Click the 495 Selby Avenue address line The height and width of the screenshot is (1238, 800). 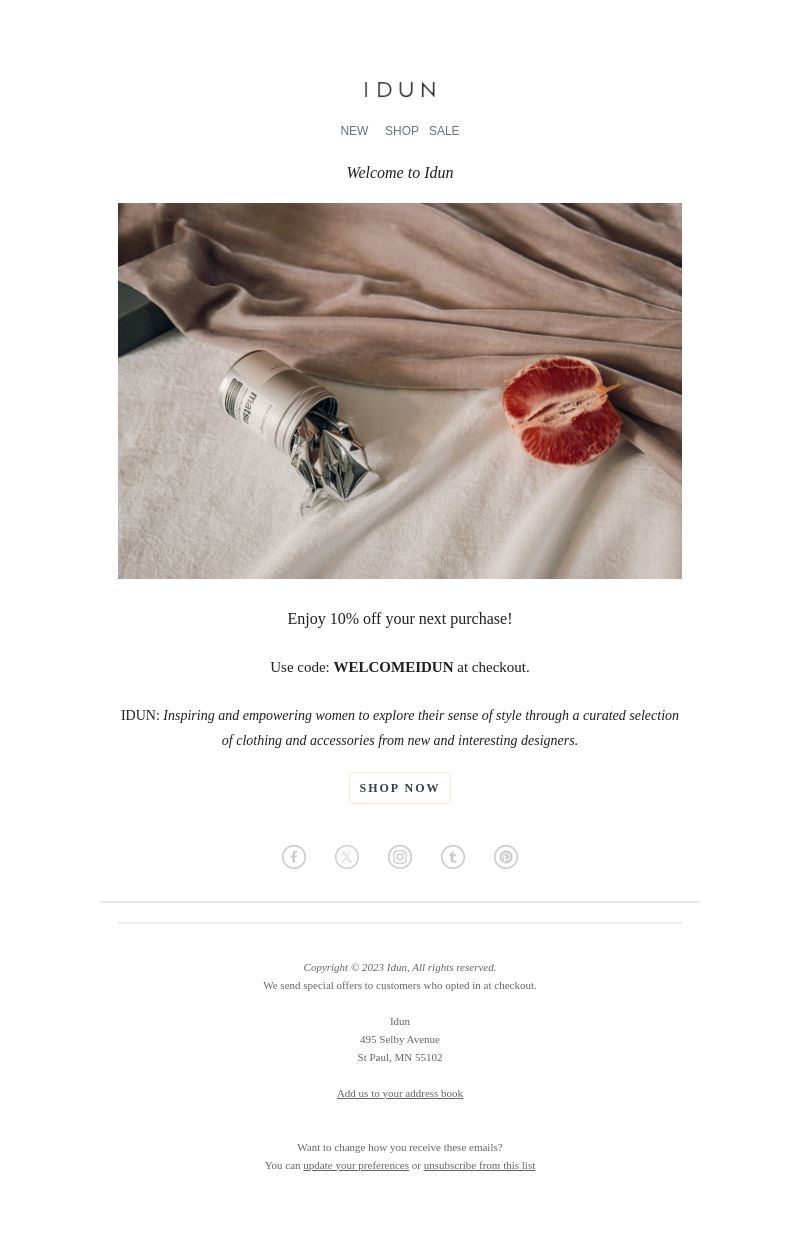pyautogui.click(x=400, y=1039)
